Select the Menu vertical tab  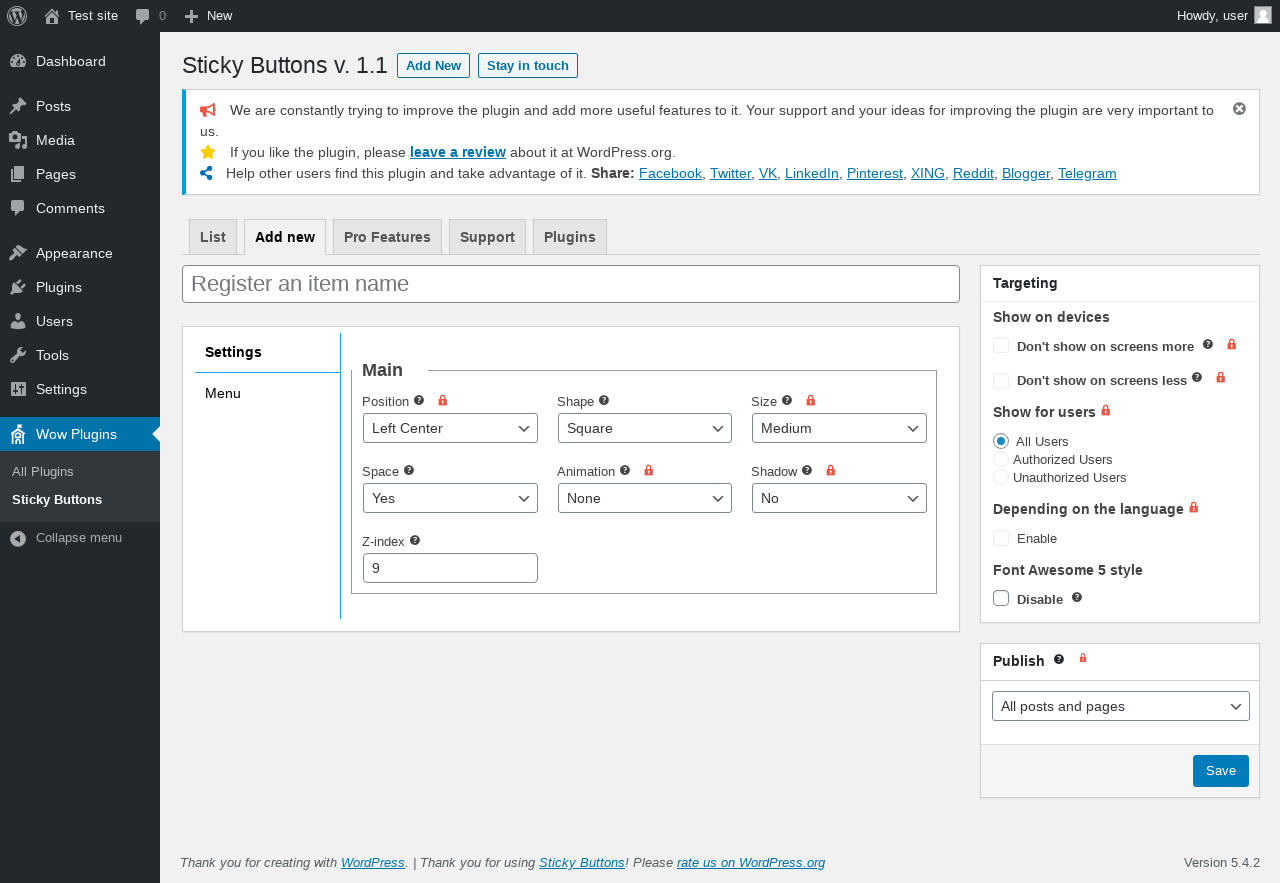tap(267, 393)
